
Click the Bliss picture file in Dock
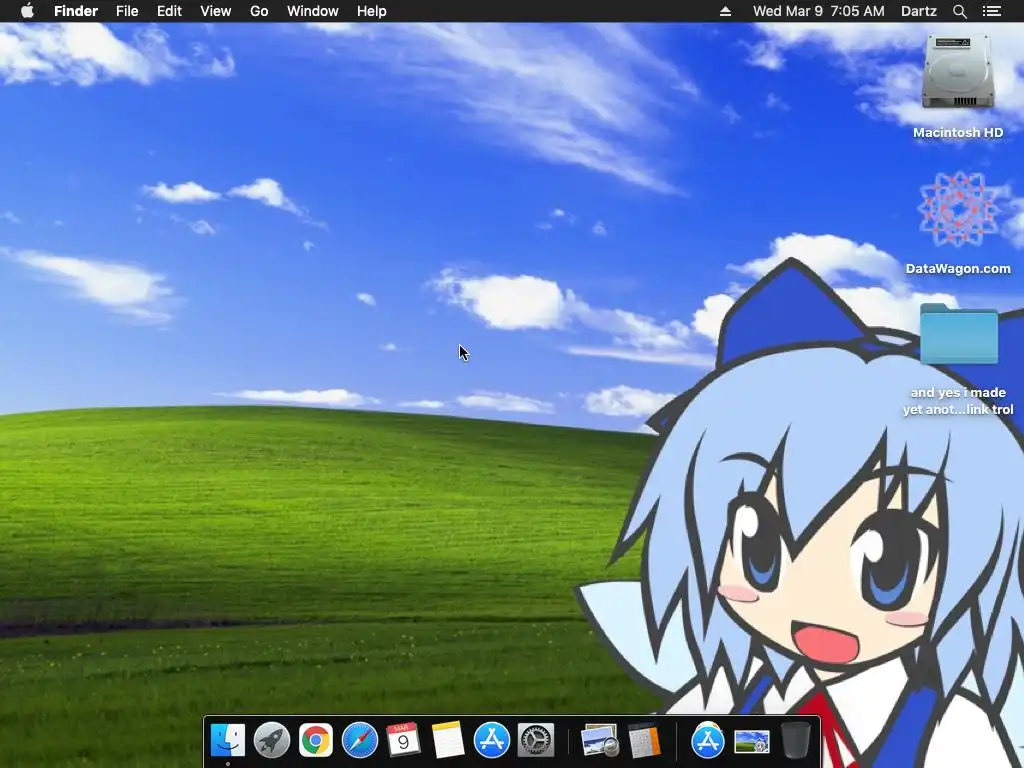751,742
